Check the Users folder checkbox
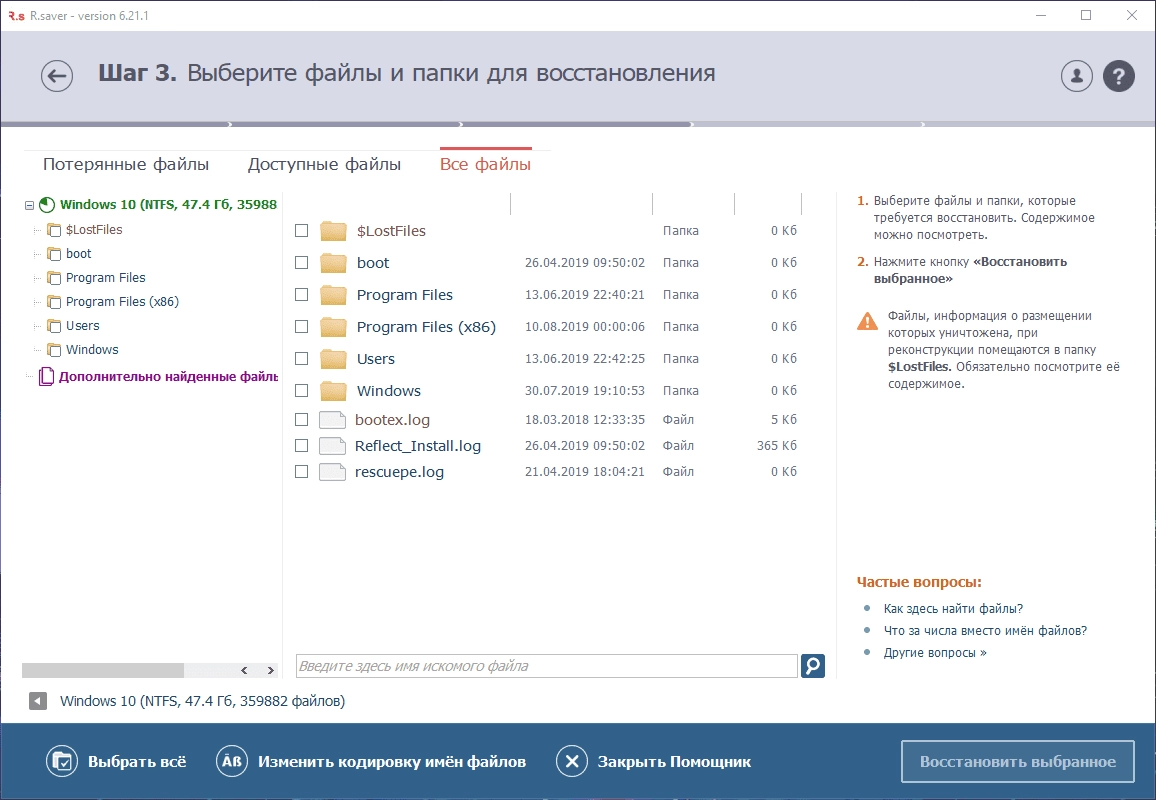The width and height of the screenshot is (1156, 800). 302,359
